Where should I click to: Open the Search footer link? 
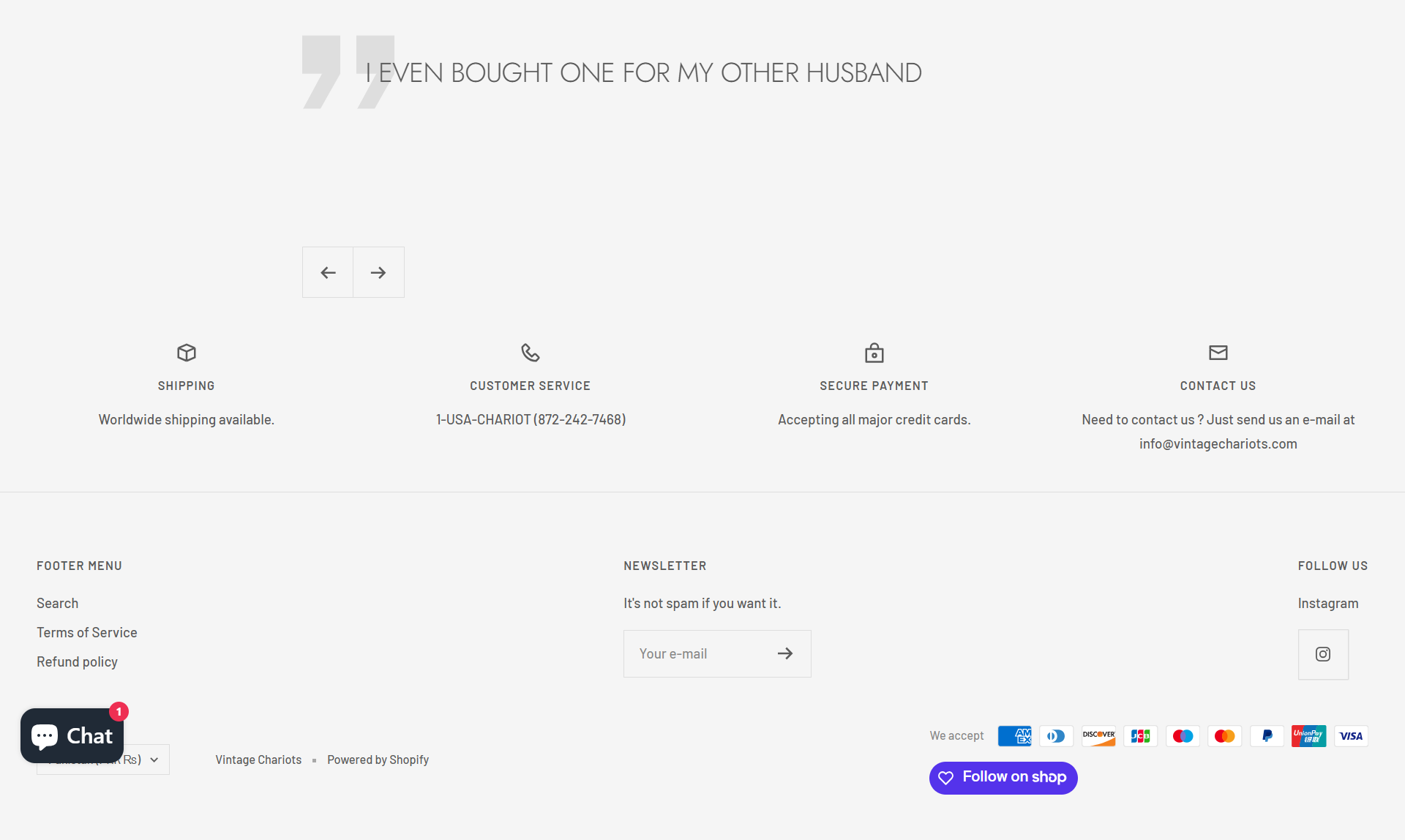point(57,603)
